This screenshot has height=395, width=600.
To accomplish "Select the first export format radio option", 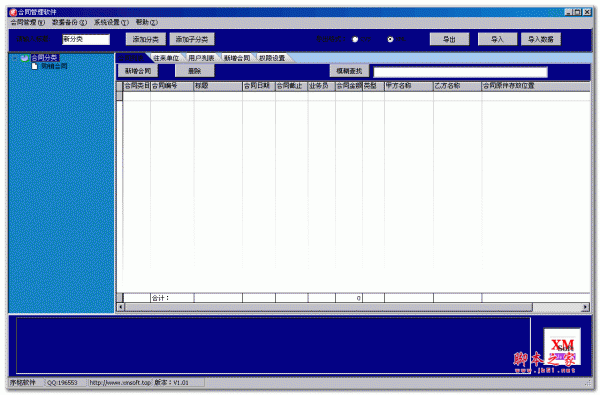I will click(x=355, y=39).
